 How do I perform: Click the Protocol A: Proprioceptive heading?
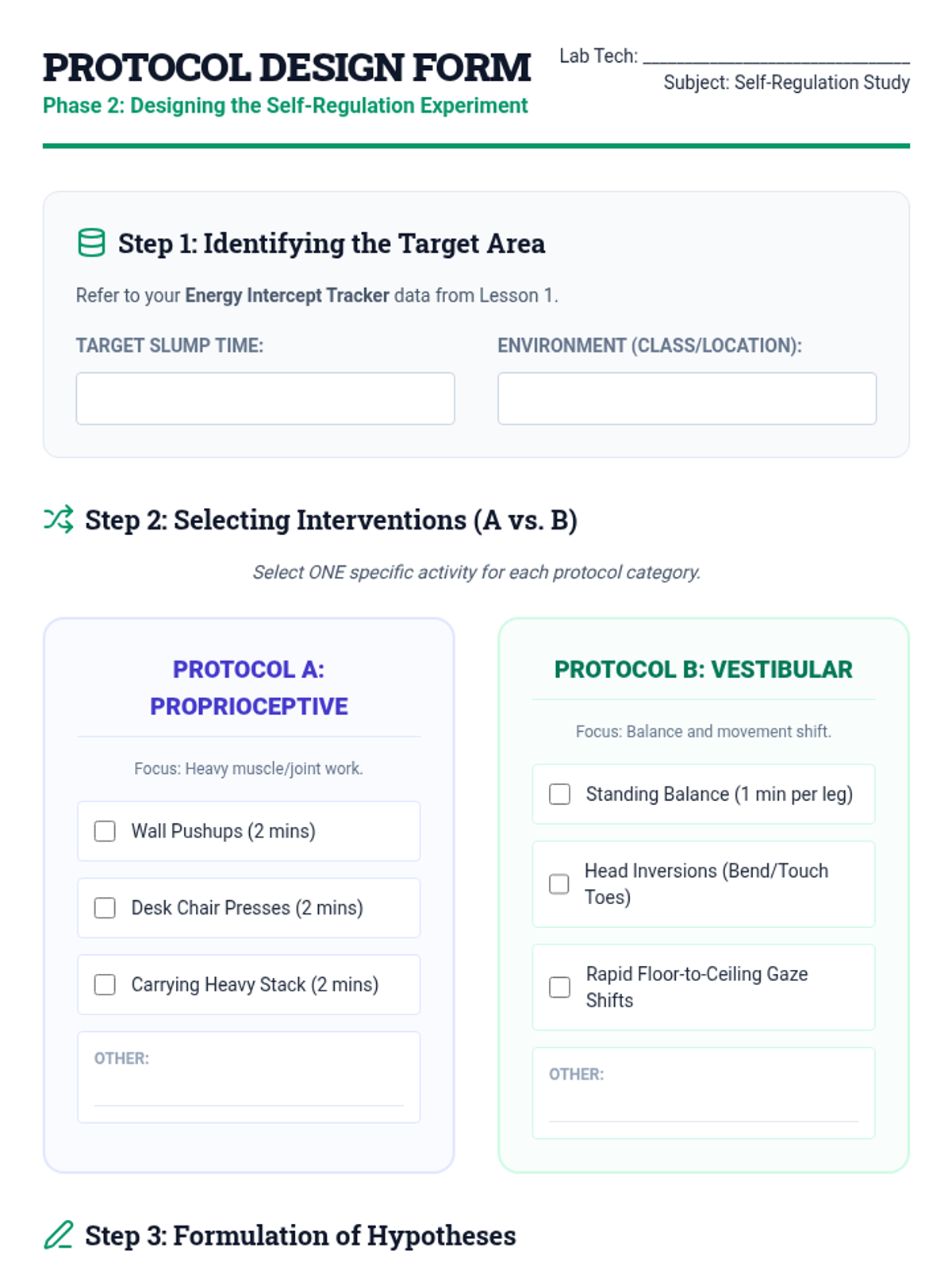click(x=249, y=687)
